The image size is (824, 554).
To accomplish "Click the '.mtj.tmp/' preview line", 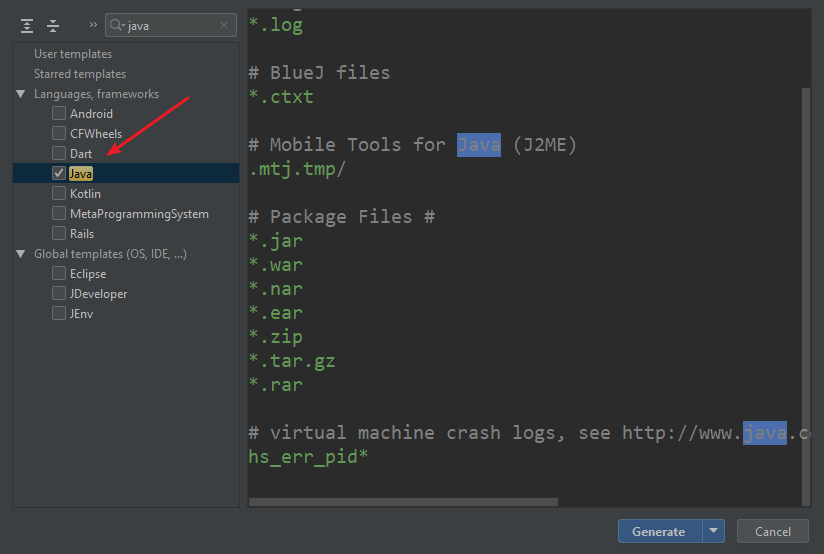I will pos(297,169).
